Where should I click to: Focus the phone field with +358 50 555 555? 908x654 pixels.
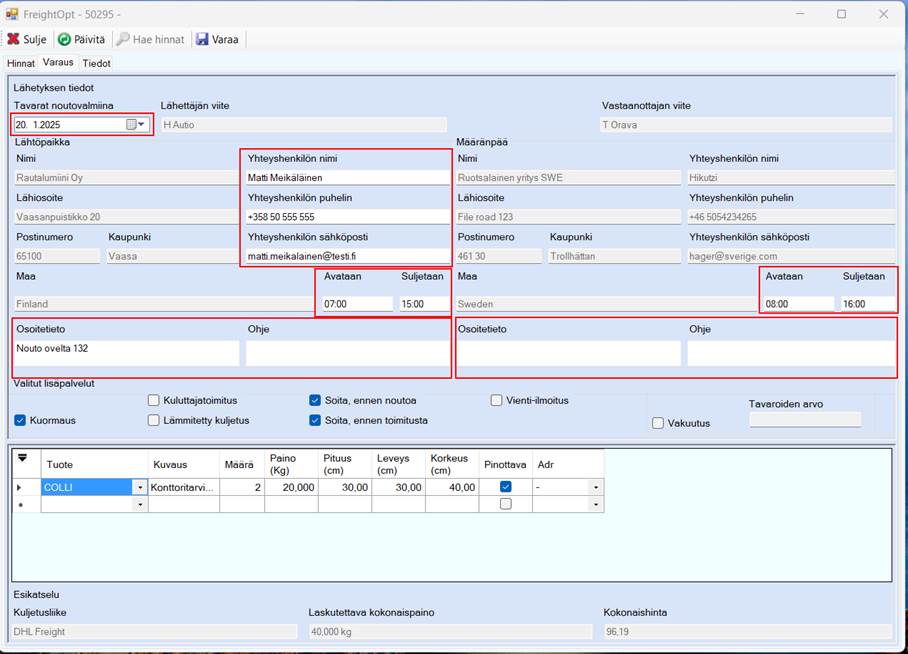347,217
